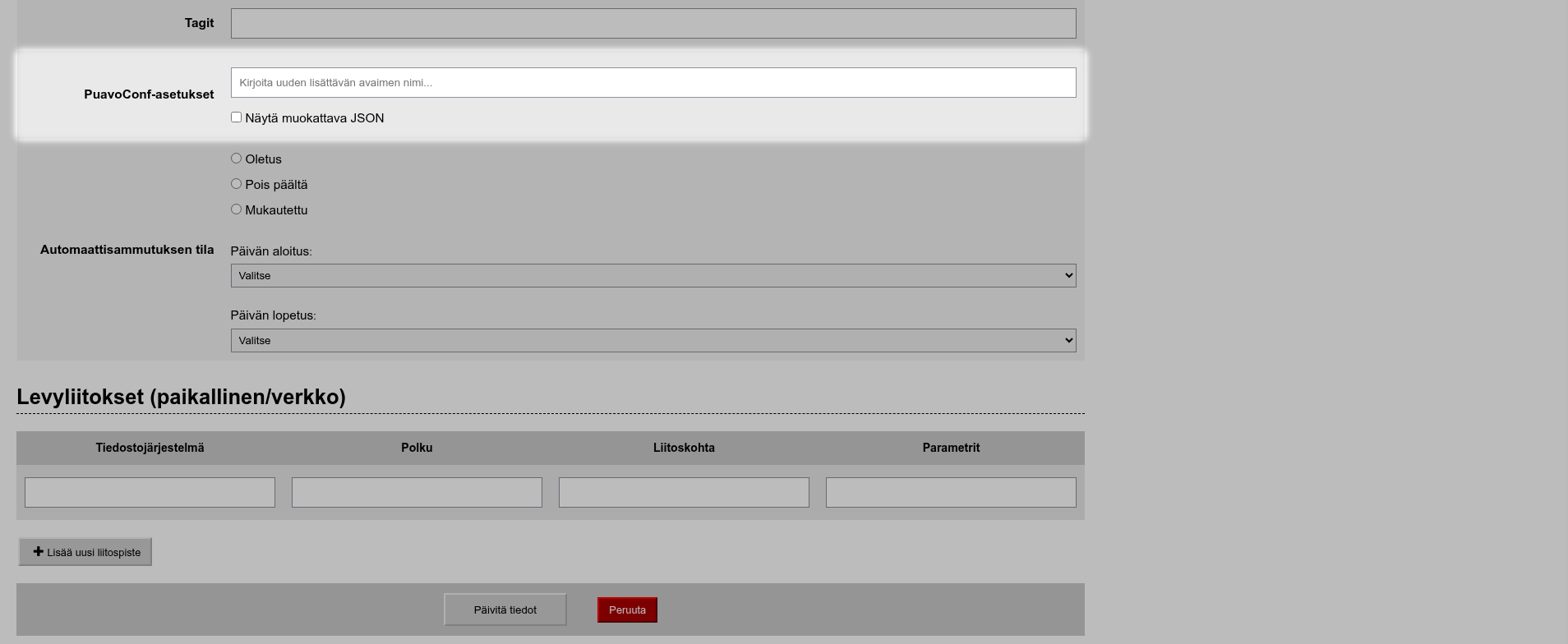1568x644 pixels.
Task: Open the Päivän aloitus dropdown
Action: [x=653, y=276]
